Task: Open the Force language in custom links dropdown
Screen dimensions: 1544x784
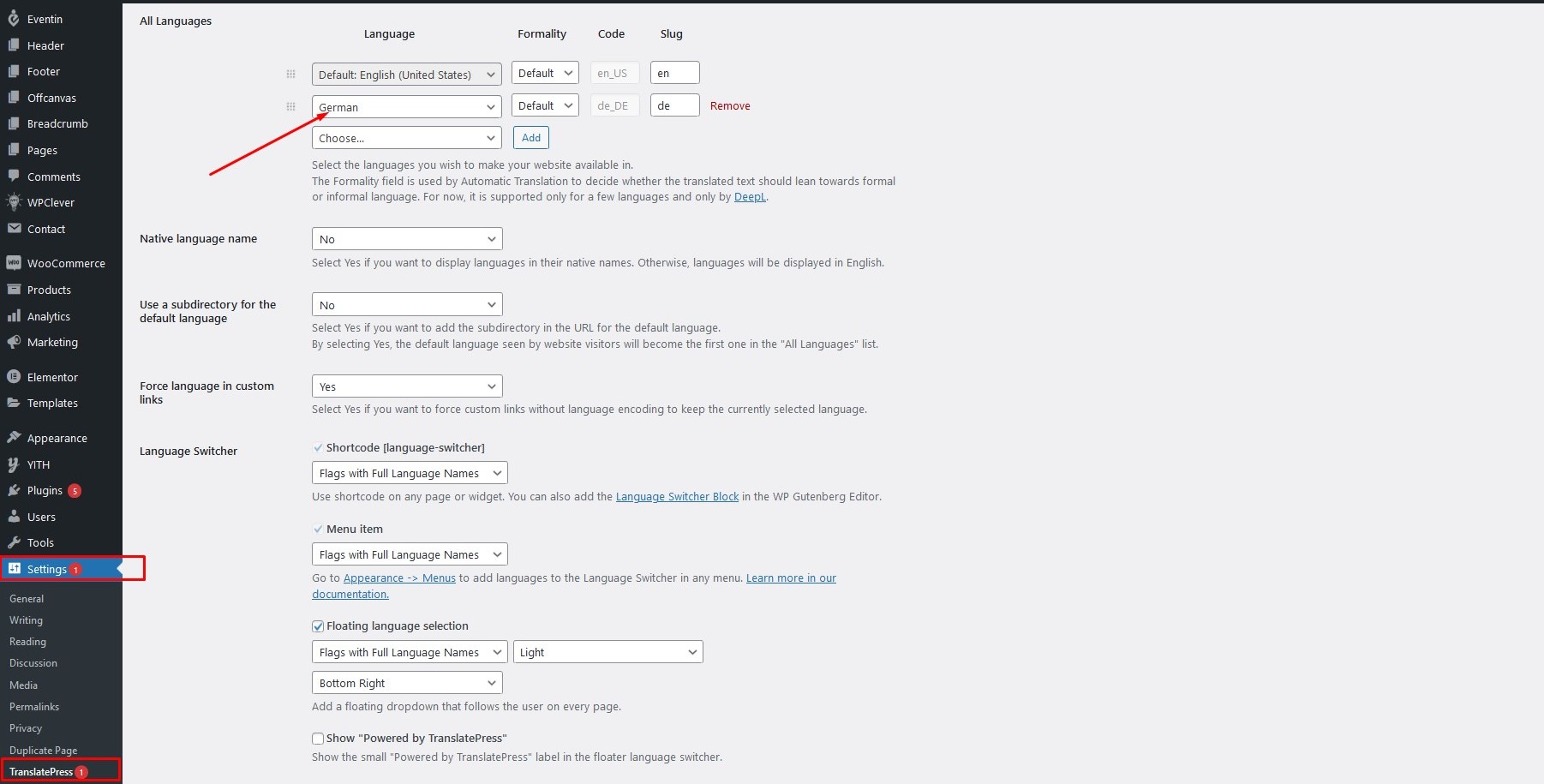Action: coord(407,386)
